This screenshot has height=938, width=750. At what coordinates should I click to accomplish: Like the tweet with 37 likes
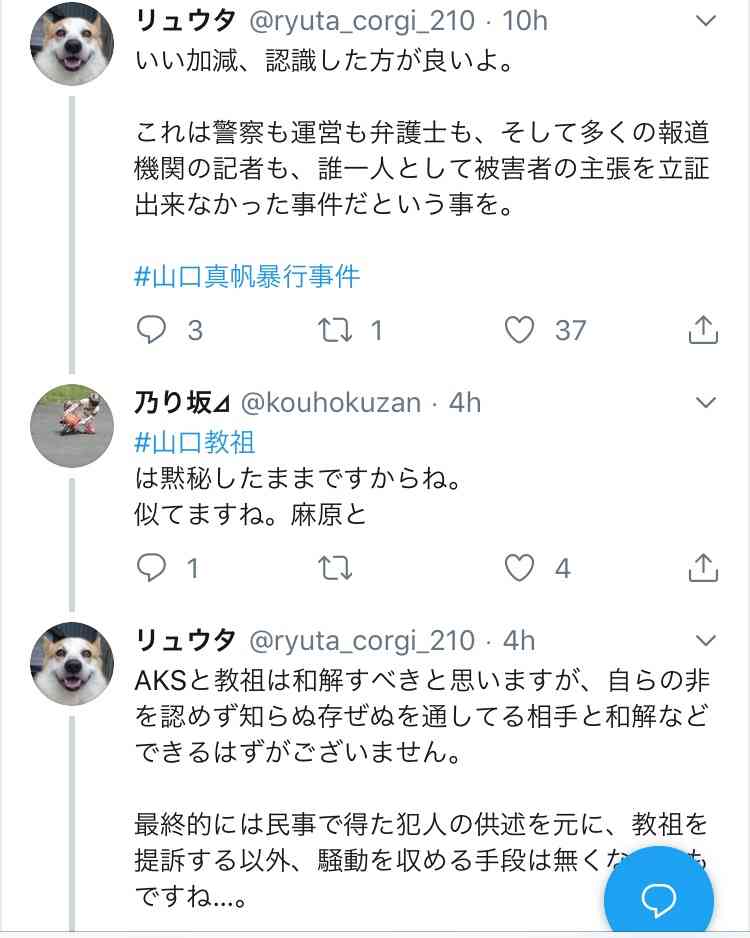(x=520, y=329)
